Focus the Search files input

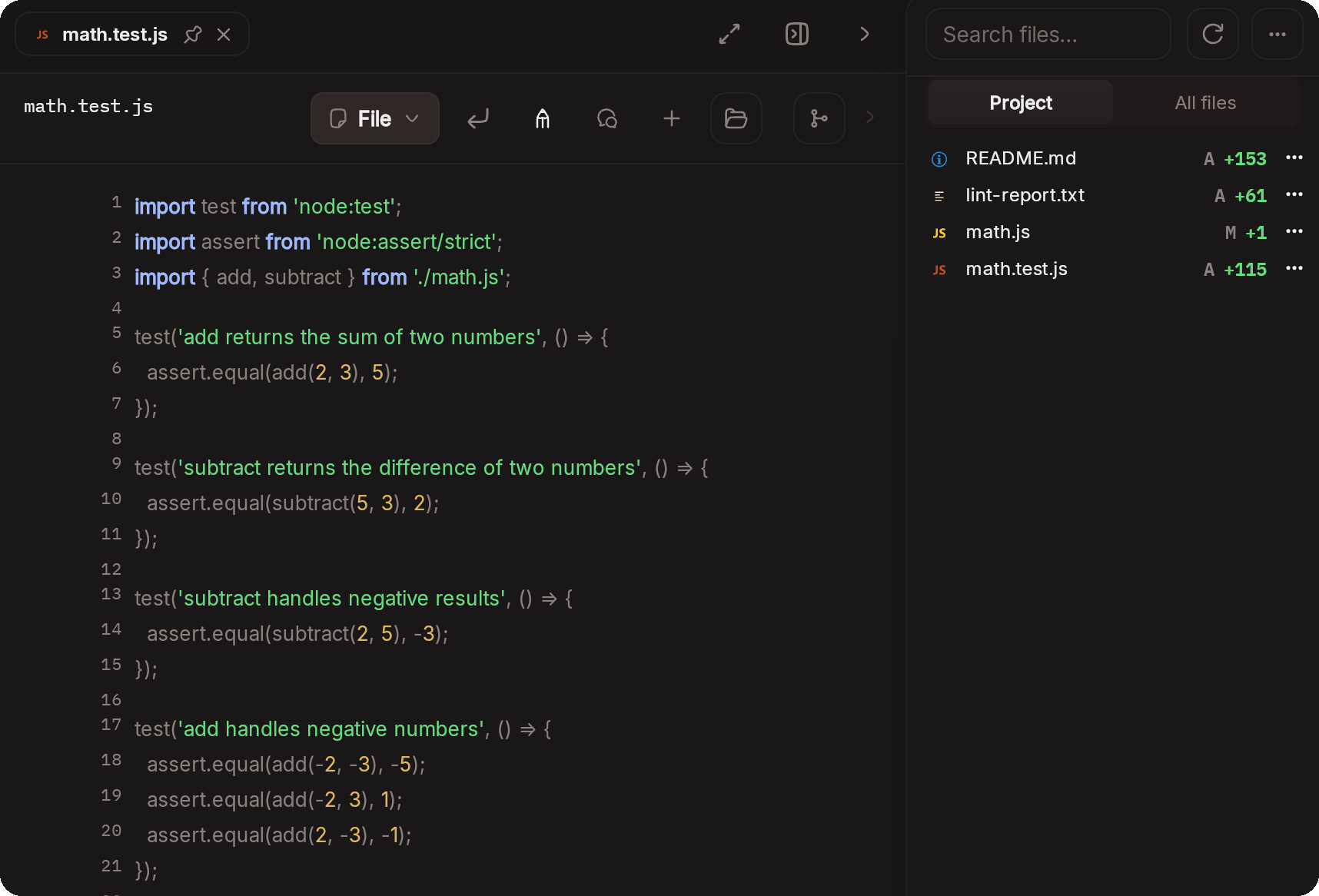coord(1048,34)
